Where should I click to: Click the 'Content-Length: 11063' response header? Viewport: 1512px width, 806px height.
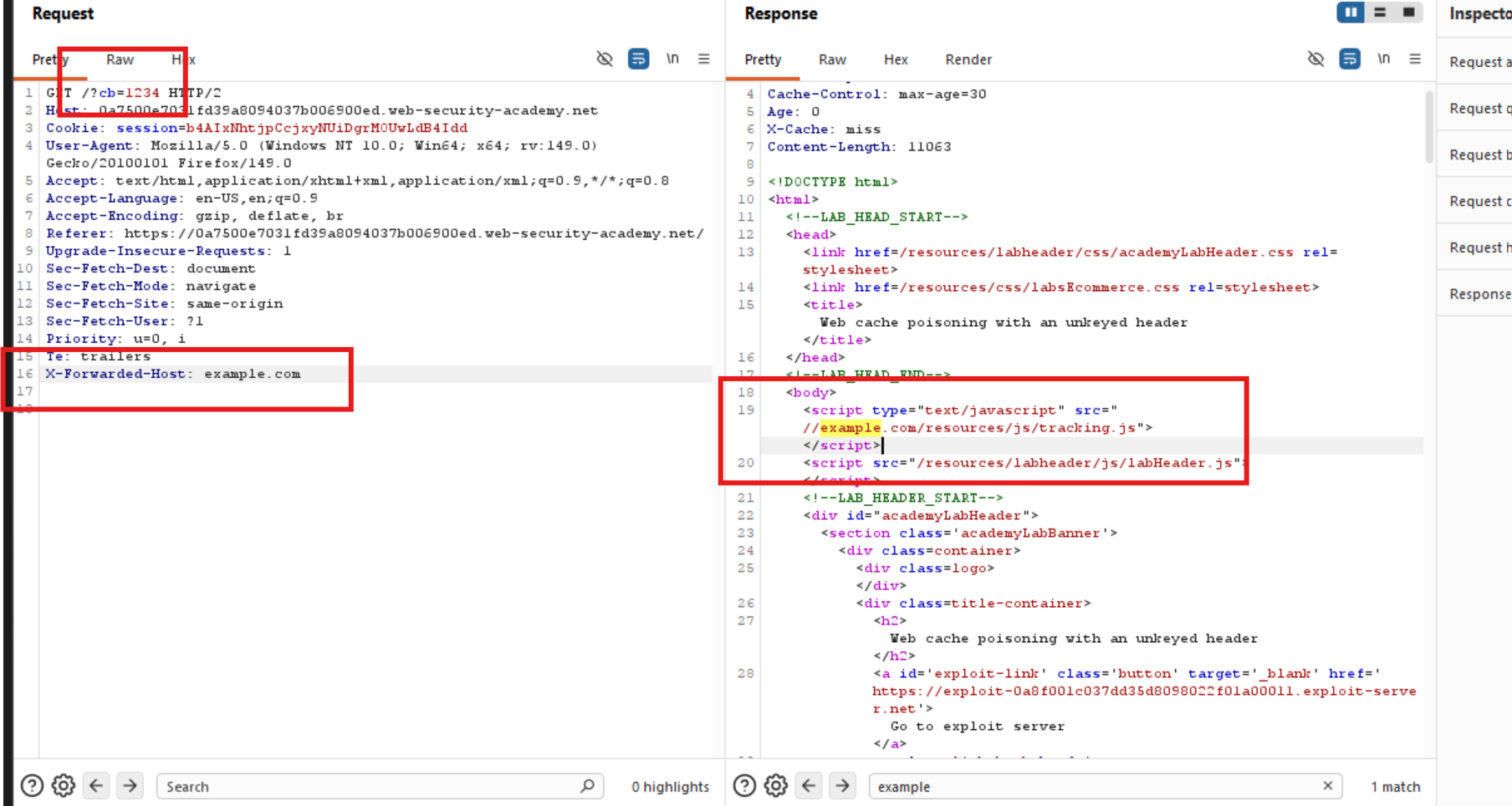[x=859, y=146]
